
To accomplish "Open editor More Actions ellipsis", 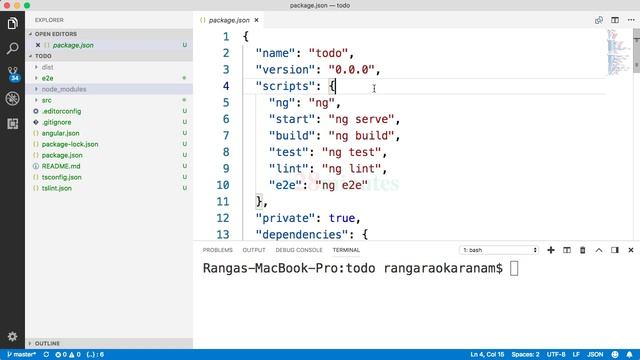I will coord(631,20).
